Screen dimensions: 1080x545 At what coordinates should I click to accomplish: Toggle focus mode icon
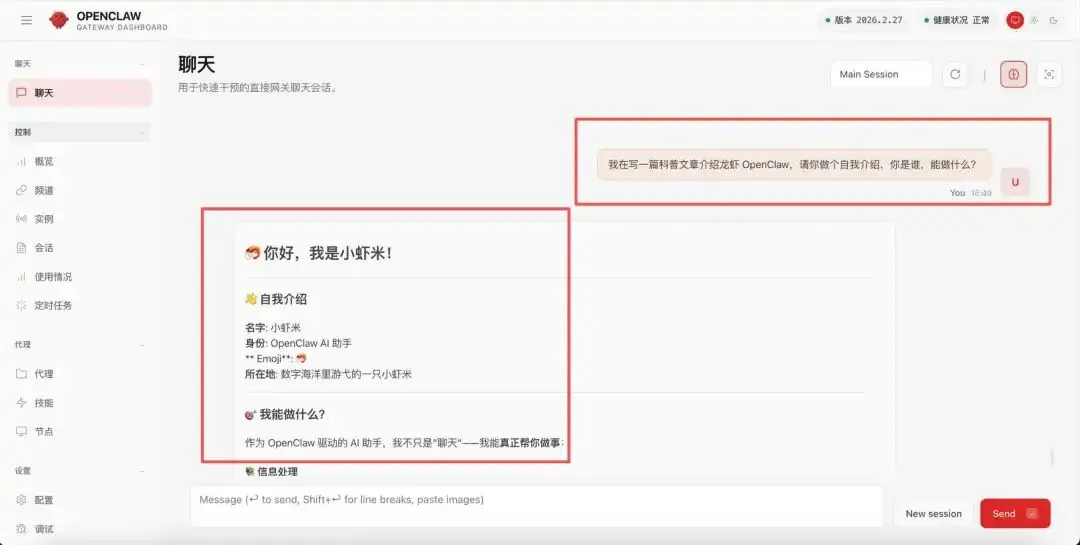1049,74
